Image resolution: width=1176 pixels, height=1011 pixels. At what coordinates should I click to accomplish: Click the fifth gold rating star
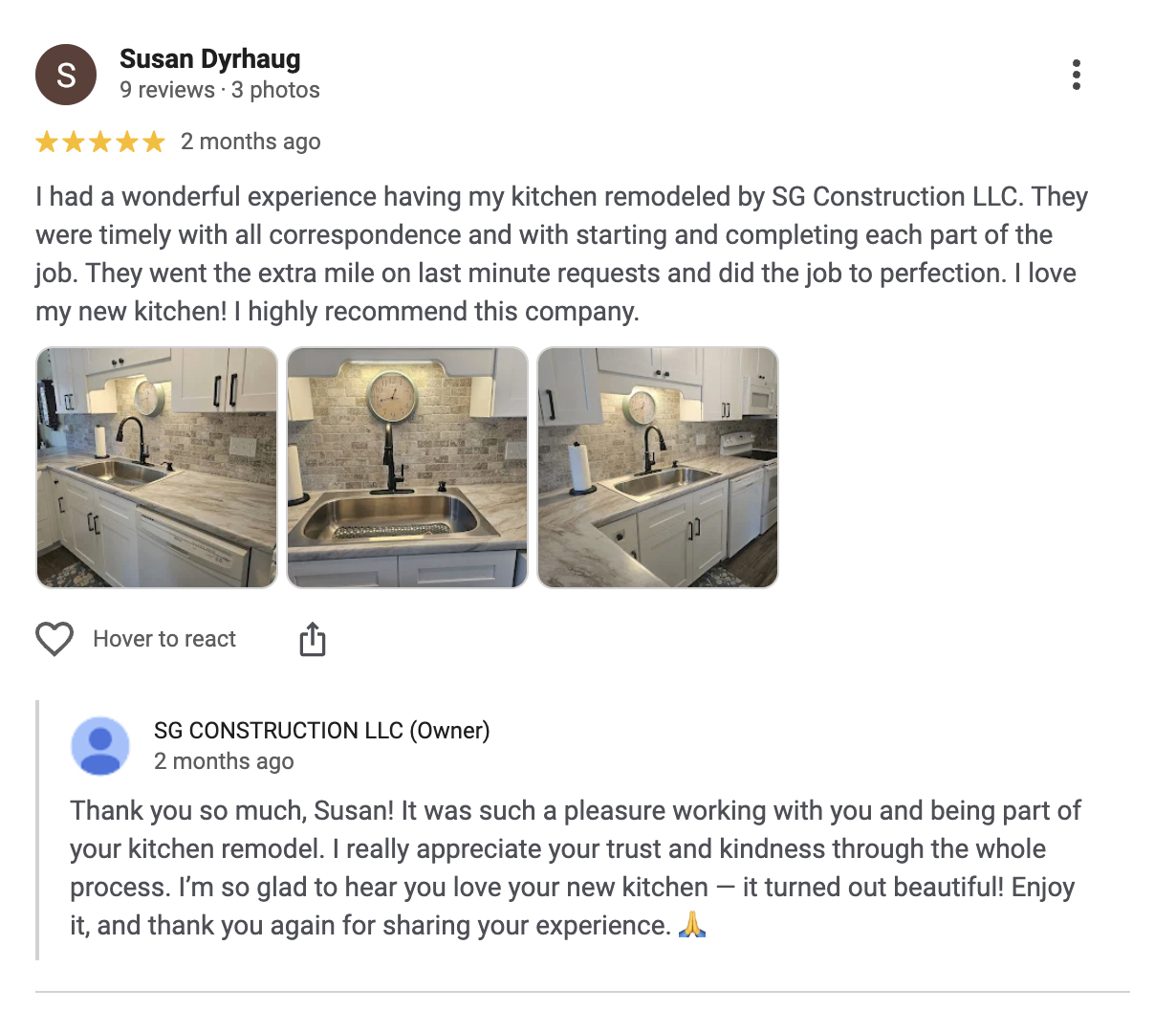tap(154, 143)
